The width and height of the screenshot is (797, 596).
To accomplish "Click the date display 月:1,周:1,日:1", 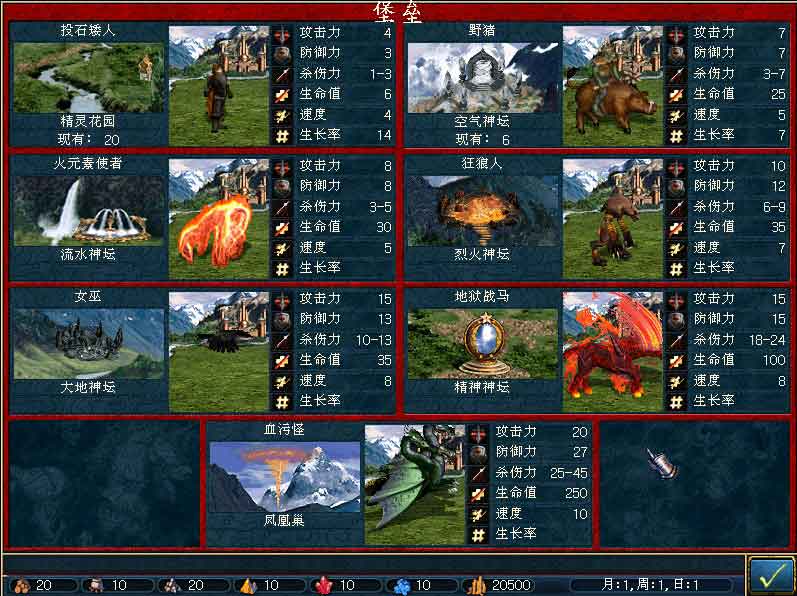I will point(650,585).
